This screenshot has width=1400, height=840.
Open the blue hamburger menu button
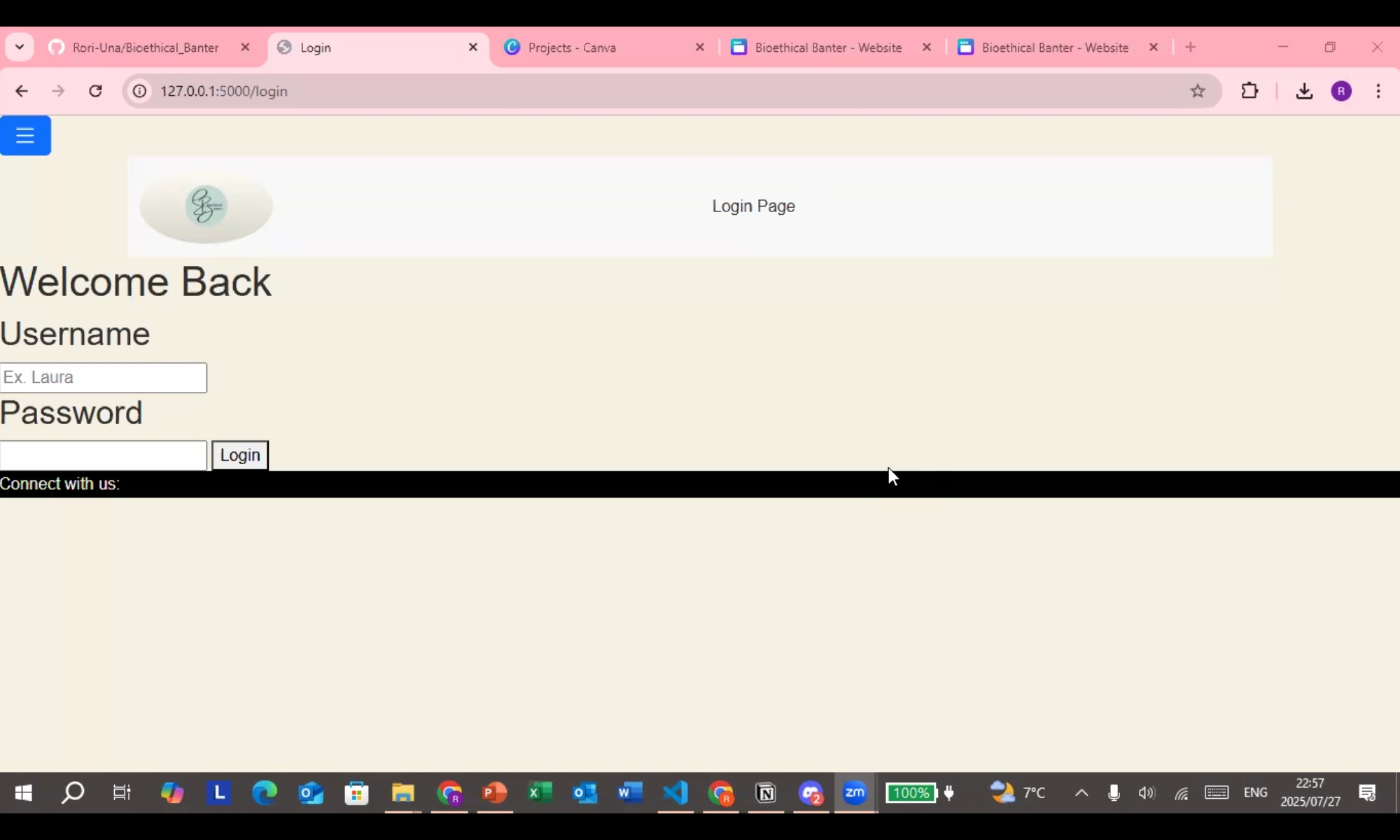point(25,135)
